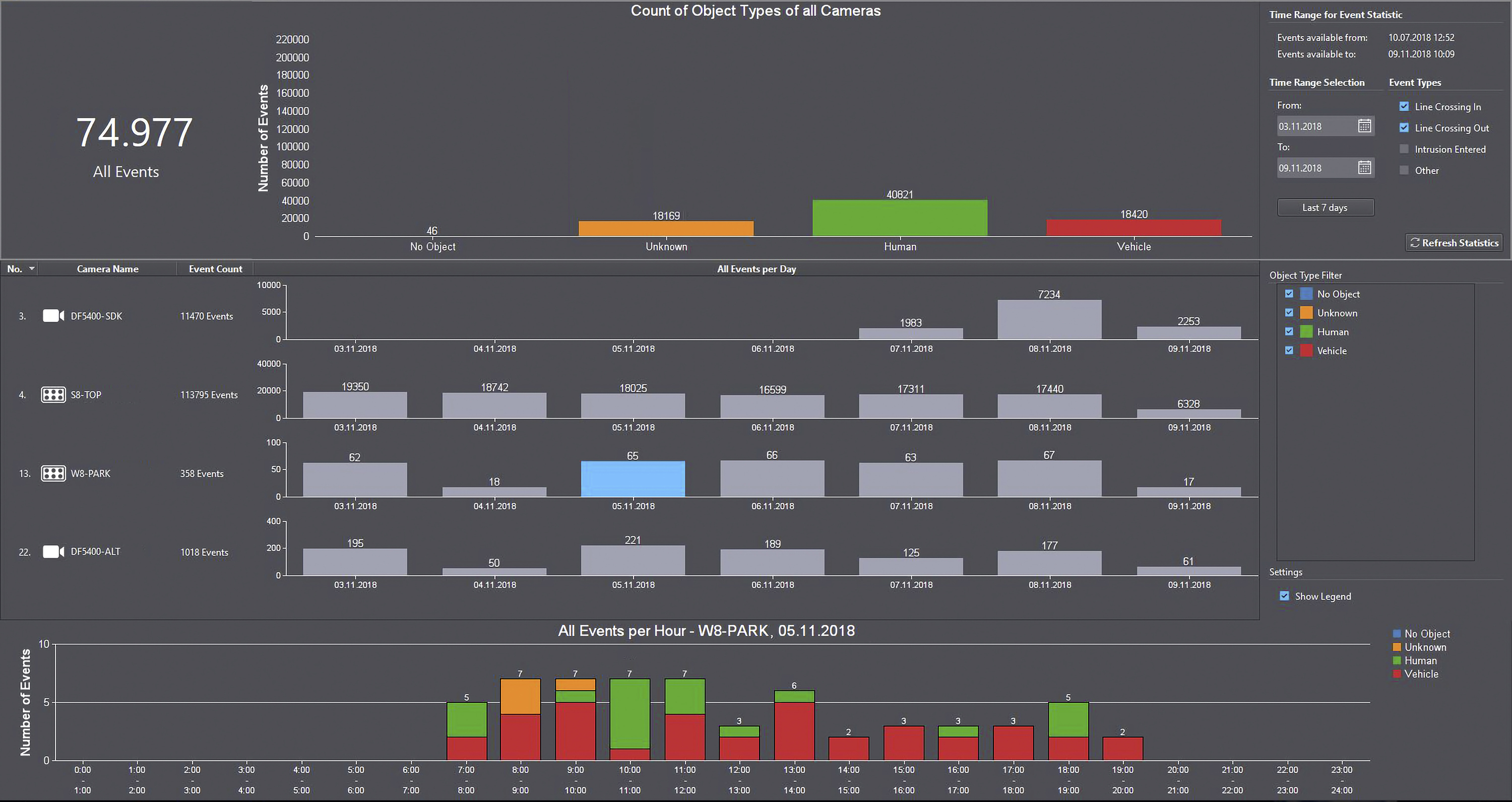Disable the Line Crossing In event type
Viewport: 1512px width, 802px height.
tap(1404, 106)
